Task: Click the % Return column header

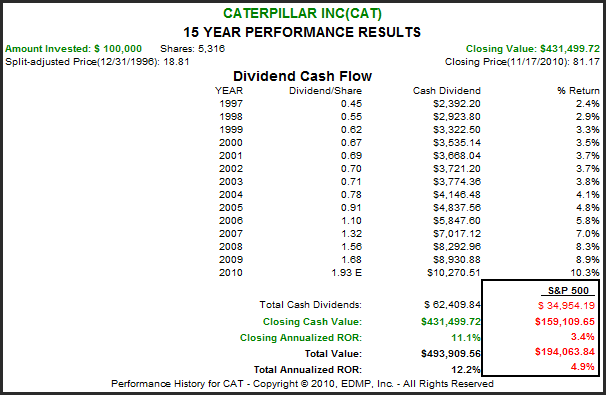Action: click(x=578, y=91)
